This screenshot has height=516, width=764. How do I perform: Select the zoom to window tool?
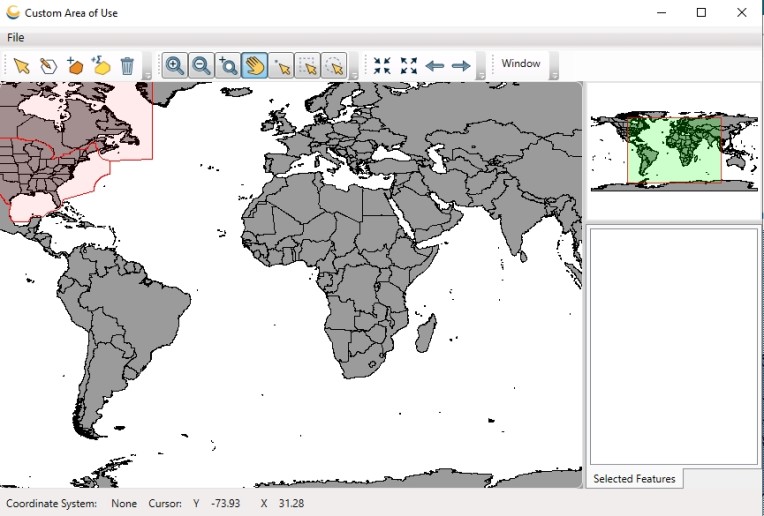click(228, 66)
